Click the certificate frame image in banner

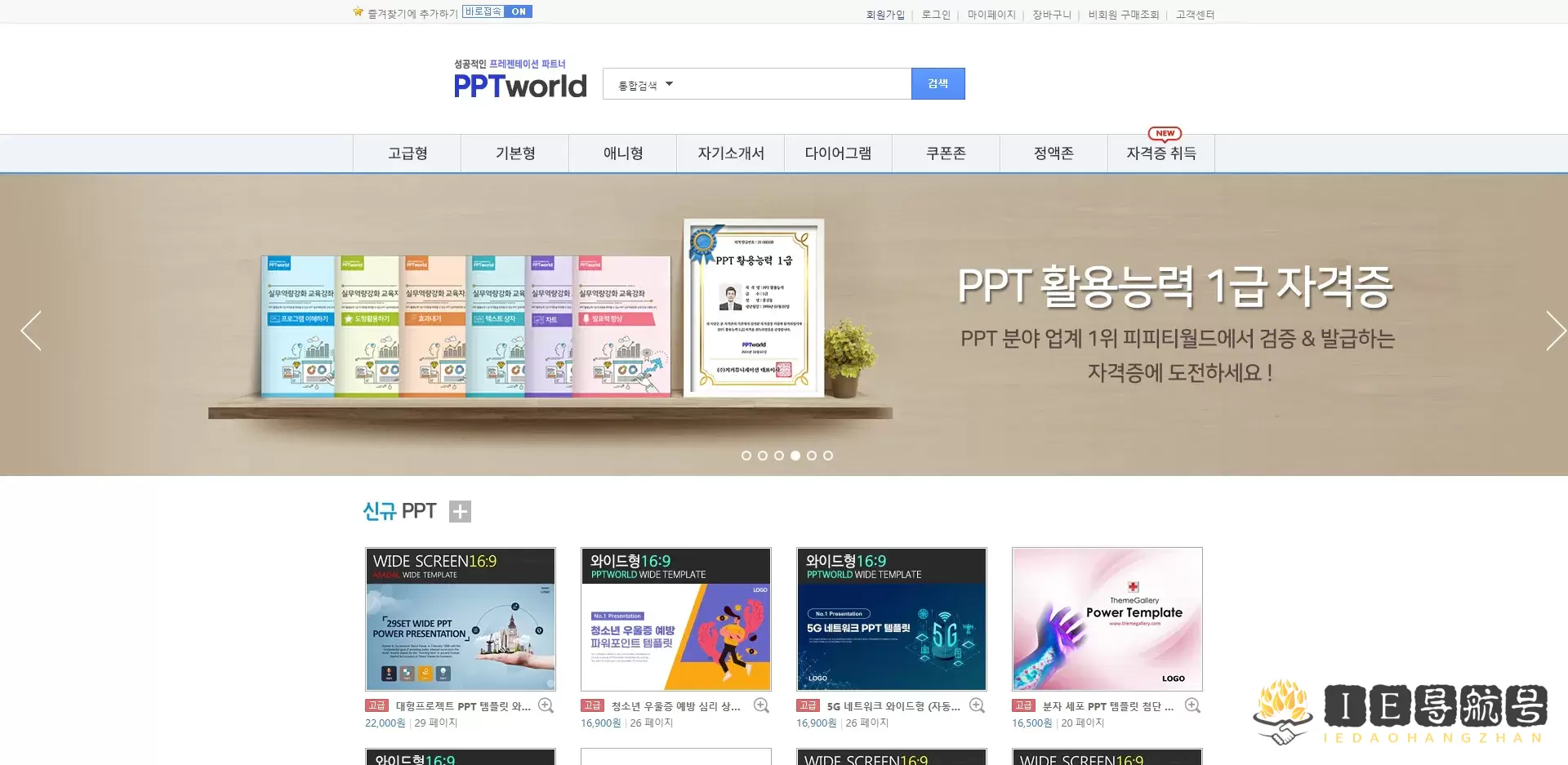click(754, 307)
